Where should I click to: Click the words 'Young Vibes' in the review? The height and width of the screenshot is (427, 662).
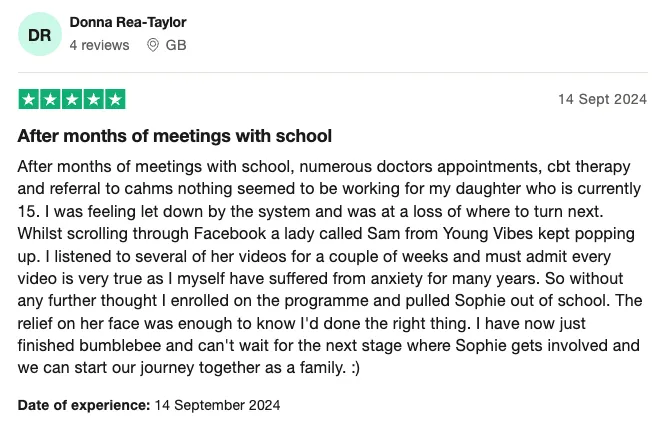click(x=488, y=234)
